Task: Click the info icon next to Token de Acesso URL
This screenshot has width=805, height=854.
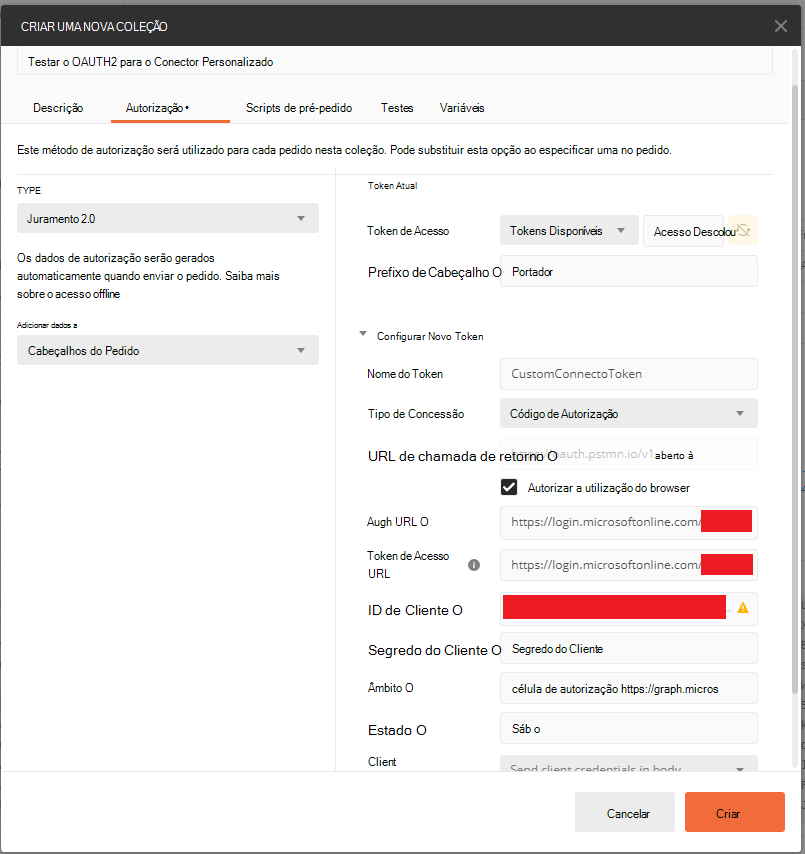Action: pyautogui.click(x=474, y=565)
